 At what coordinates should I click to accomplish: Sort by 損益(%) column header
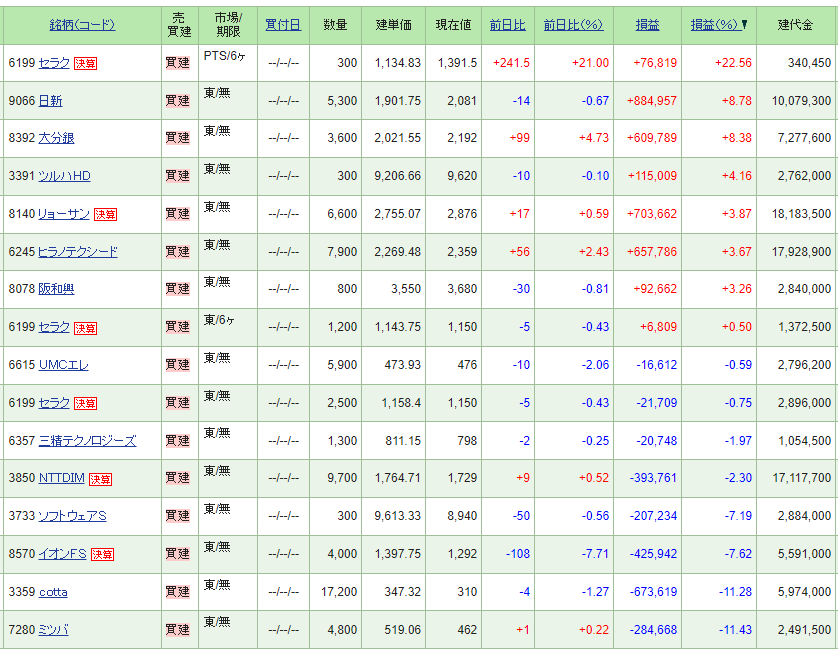716,25
